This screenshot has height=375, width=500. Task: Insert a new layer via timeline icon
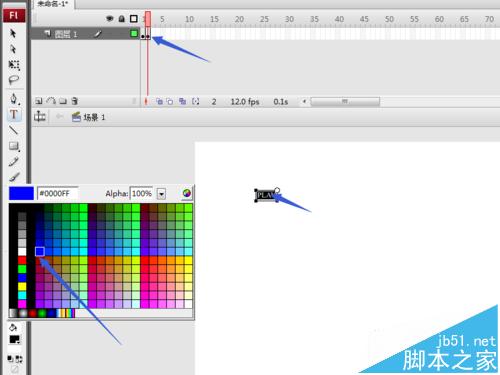coord(39,101)
